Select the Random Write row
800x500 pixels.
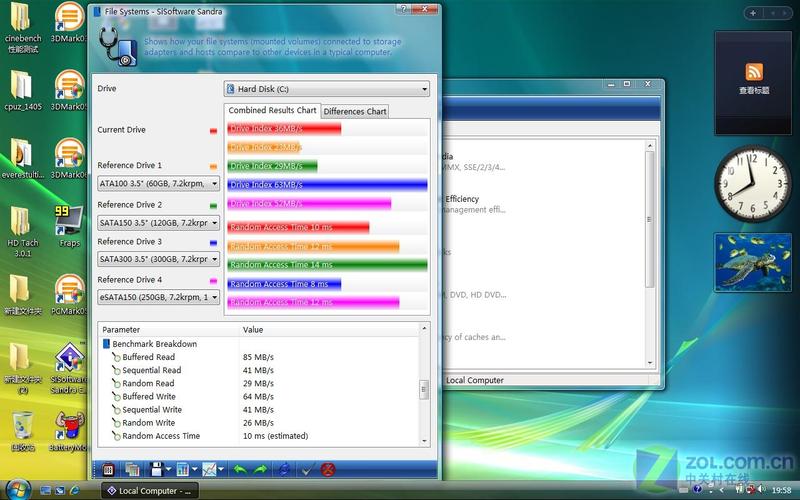260,423
